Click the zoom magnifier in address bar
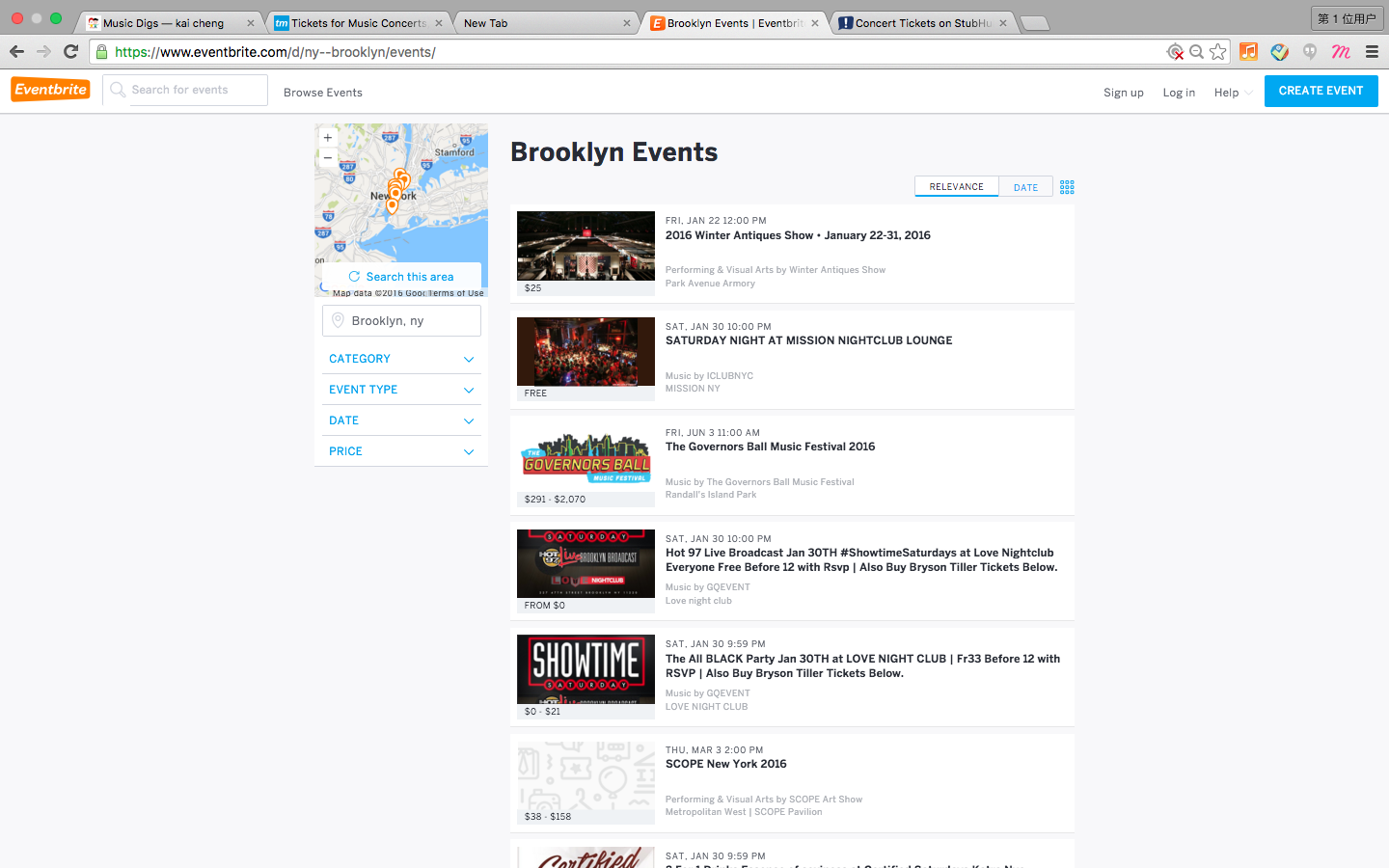Viewport: 1389px width, 868px height. pos(1197,52)
